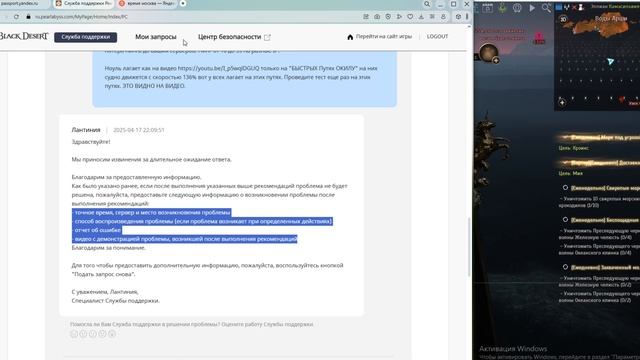The width and height of the screenshot is (640, 360).
Task: Open the browser search magnifier icon
Action: tap(427, 4)
